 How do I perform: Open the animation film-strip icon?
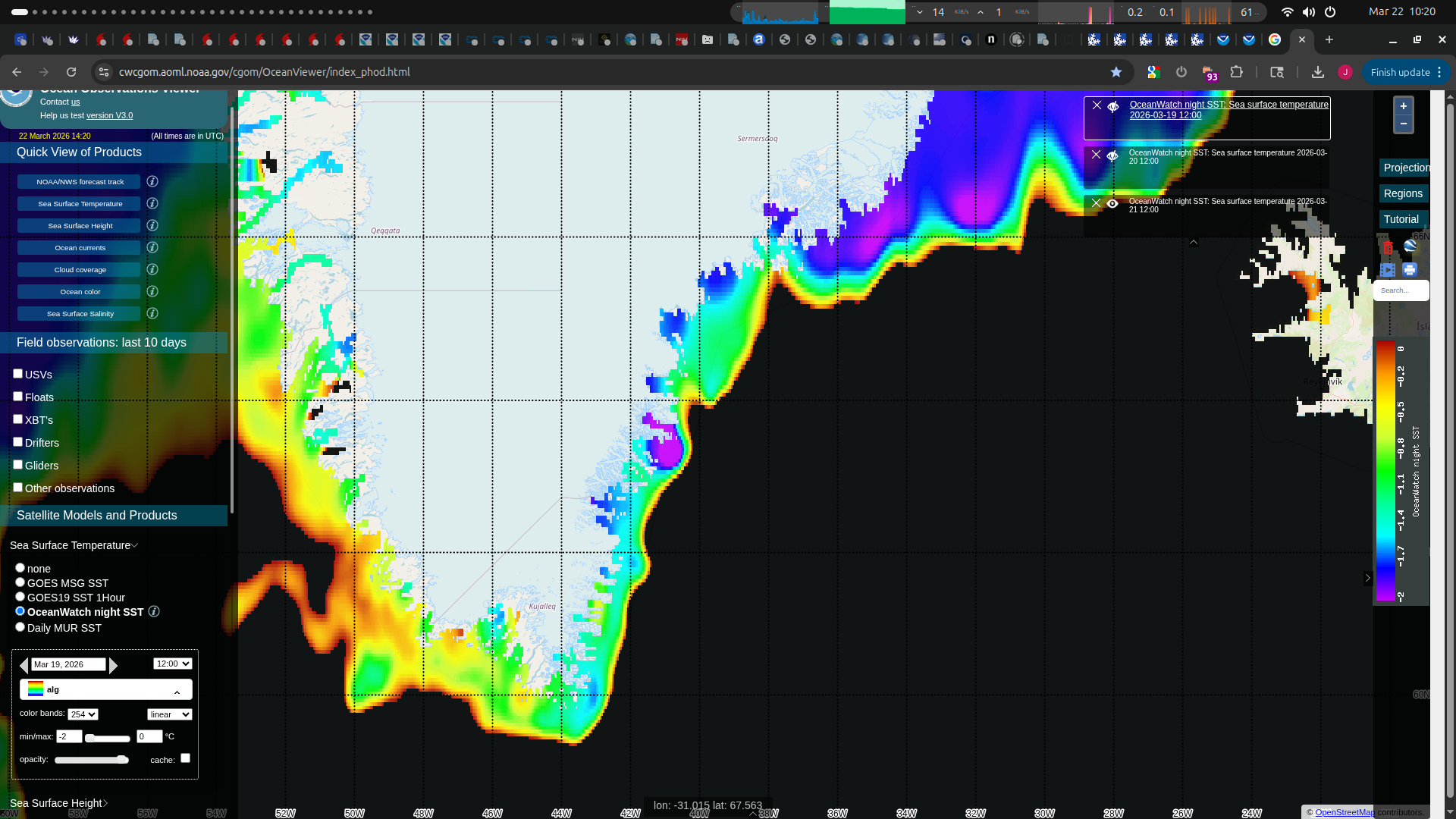(1388, 270)
